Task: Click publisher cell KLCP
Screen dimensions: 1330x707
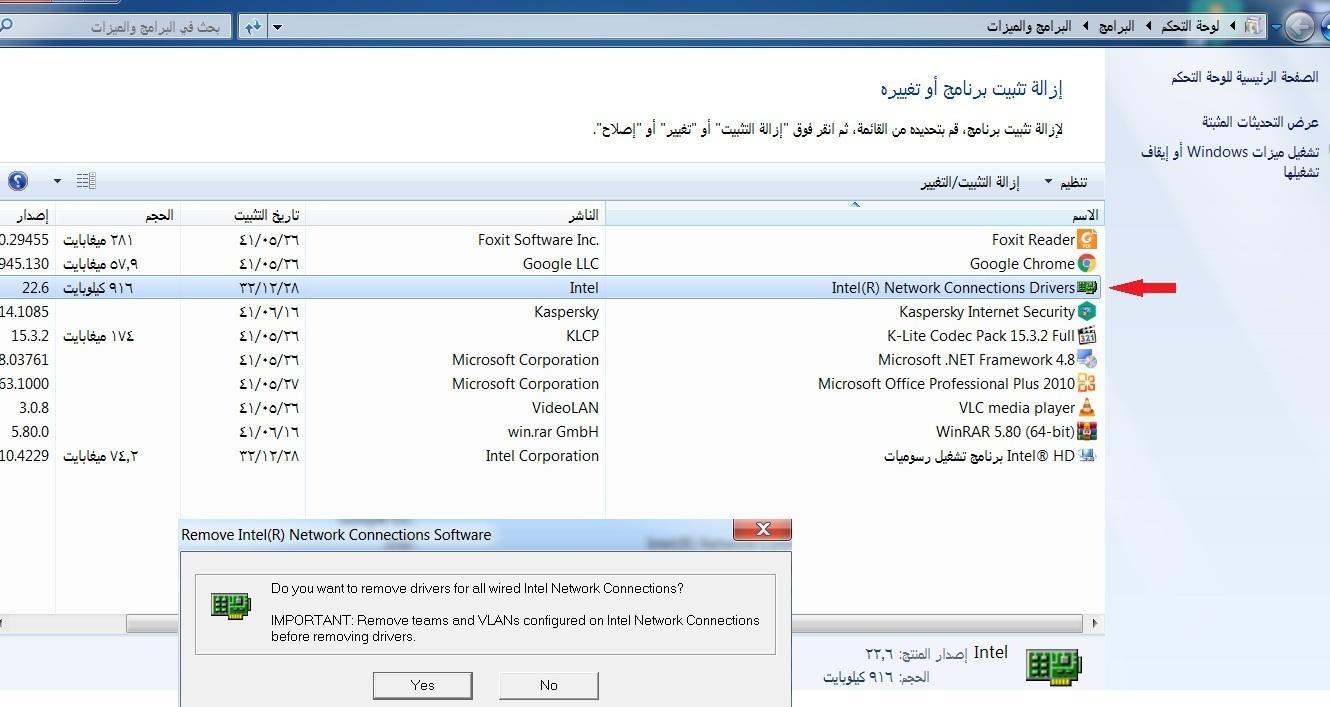Action: click(x=582, y=336)
